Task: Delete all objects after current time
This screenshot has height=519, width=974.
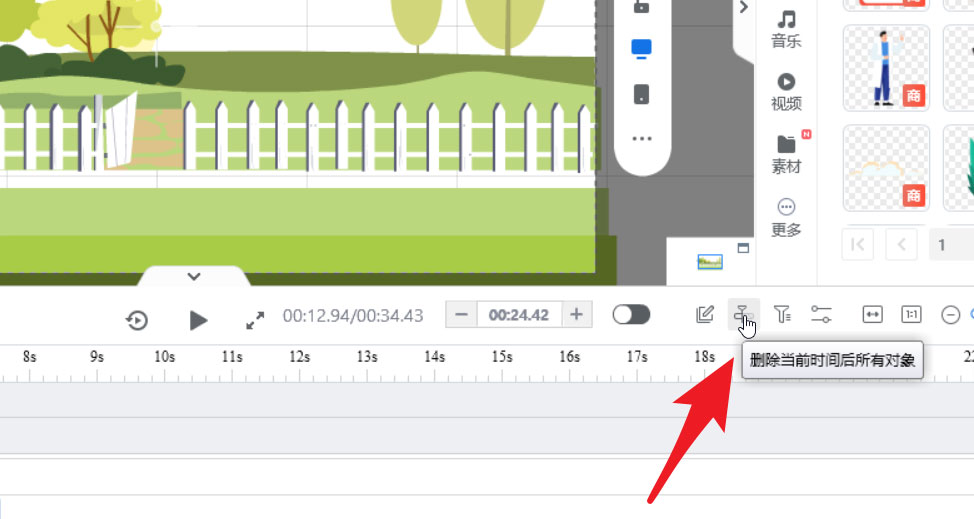Action: coord(742,315)
